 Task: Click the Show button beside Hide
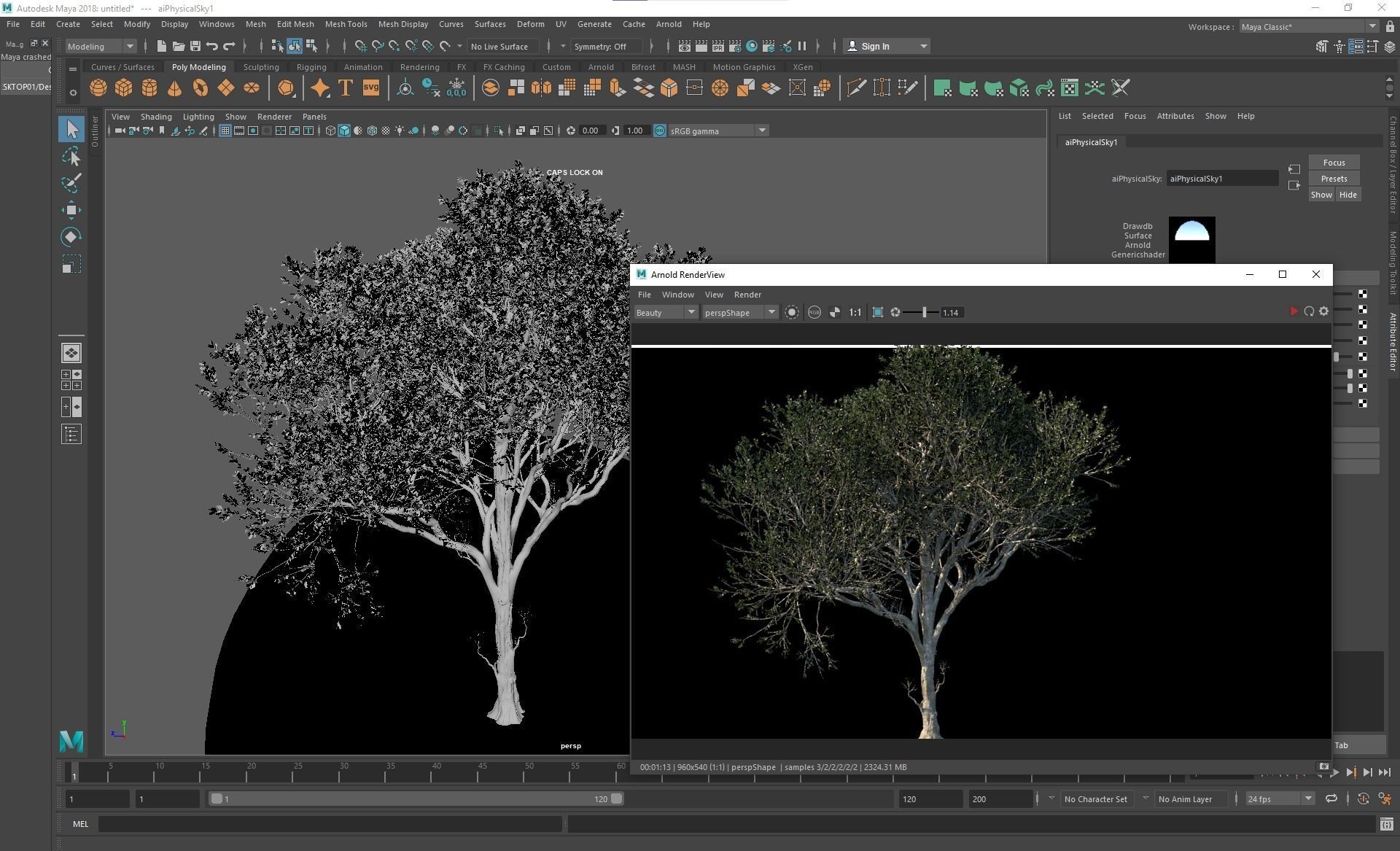point(1321,195)
